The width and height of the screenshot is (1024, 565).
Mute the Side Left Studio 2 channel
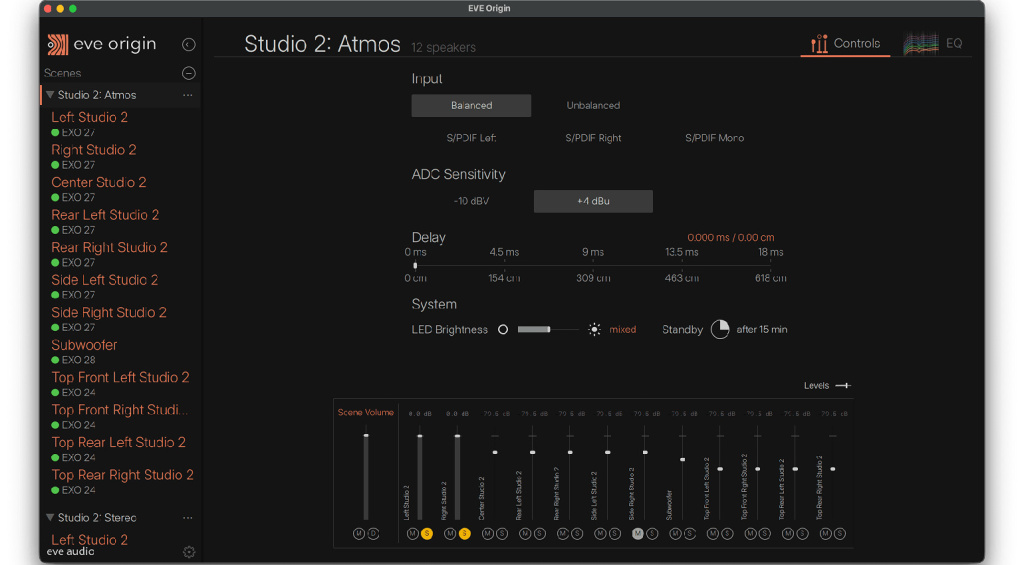(x=600, y=534)
